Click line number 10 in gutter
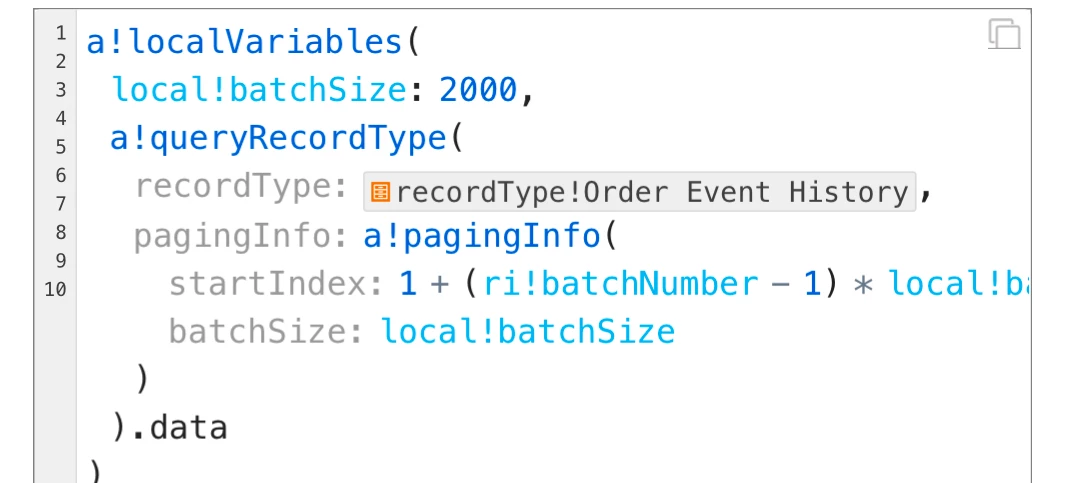Image resolution: width=1080 pixels, height=483 pixels. click(56, 289)
